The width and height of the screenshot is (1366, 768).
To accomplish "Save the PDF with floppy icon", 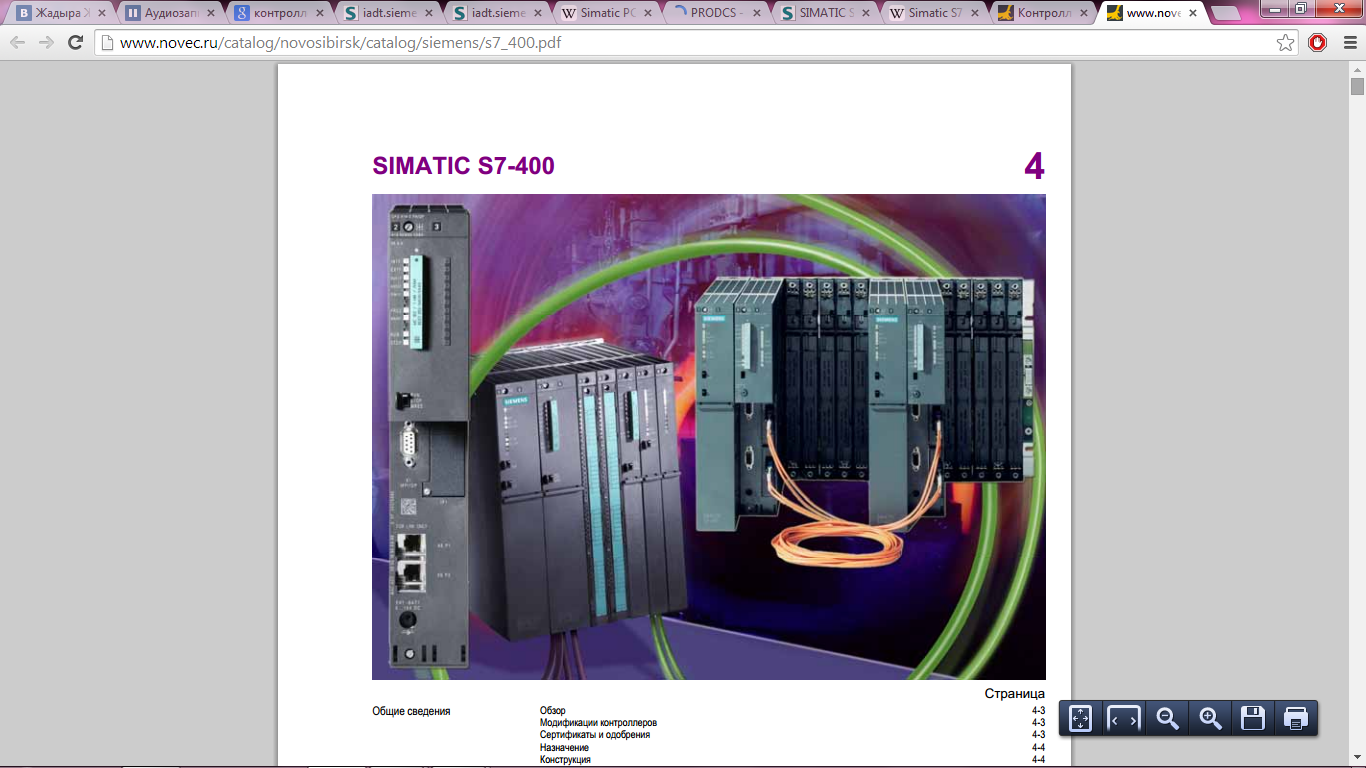I will [1253, 718].
